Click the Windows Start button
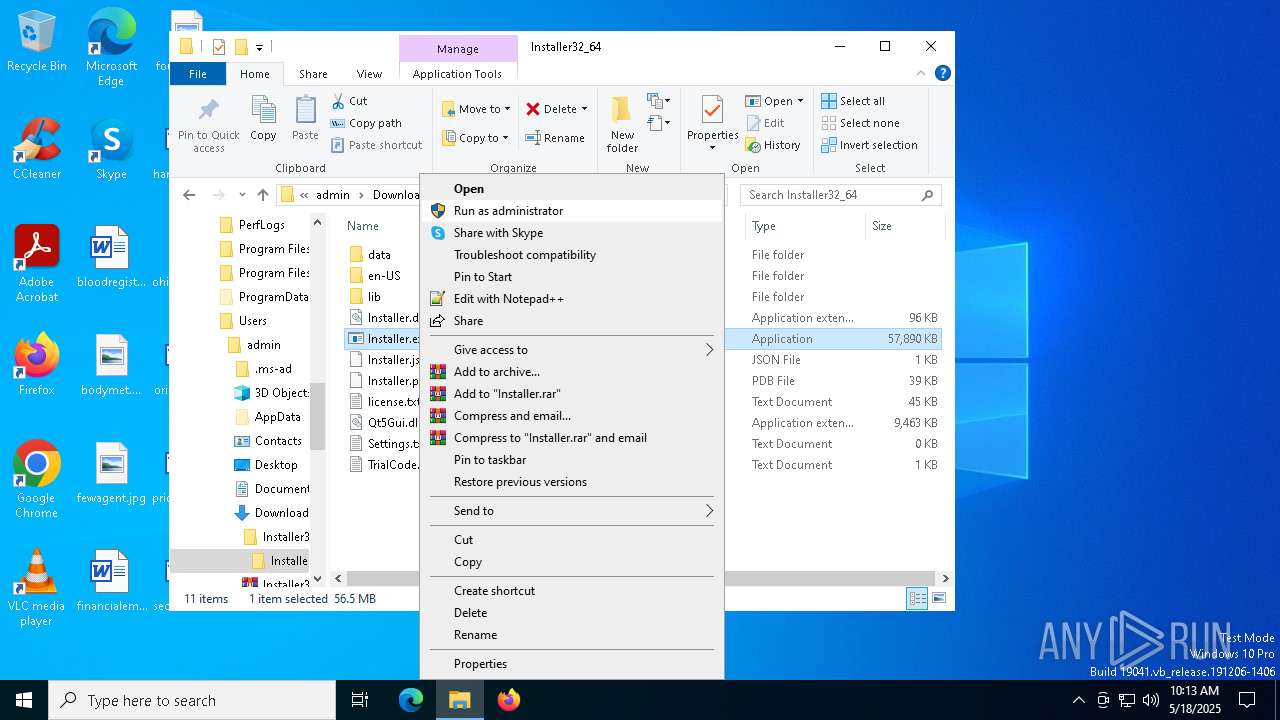This screenshot has height=720, width=1280. click(24, 700)
